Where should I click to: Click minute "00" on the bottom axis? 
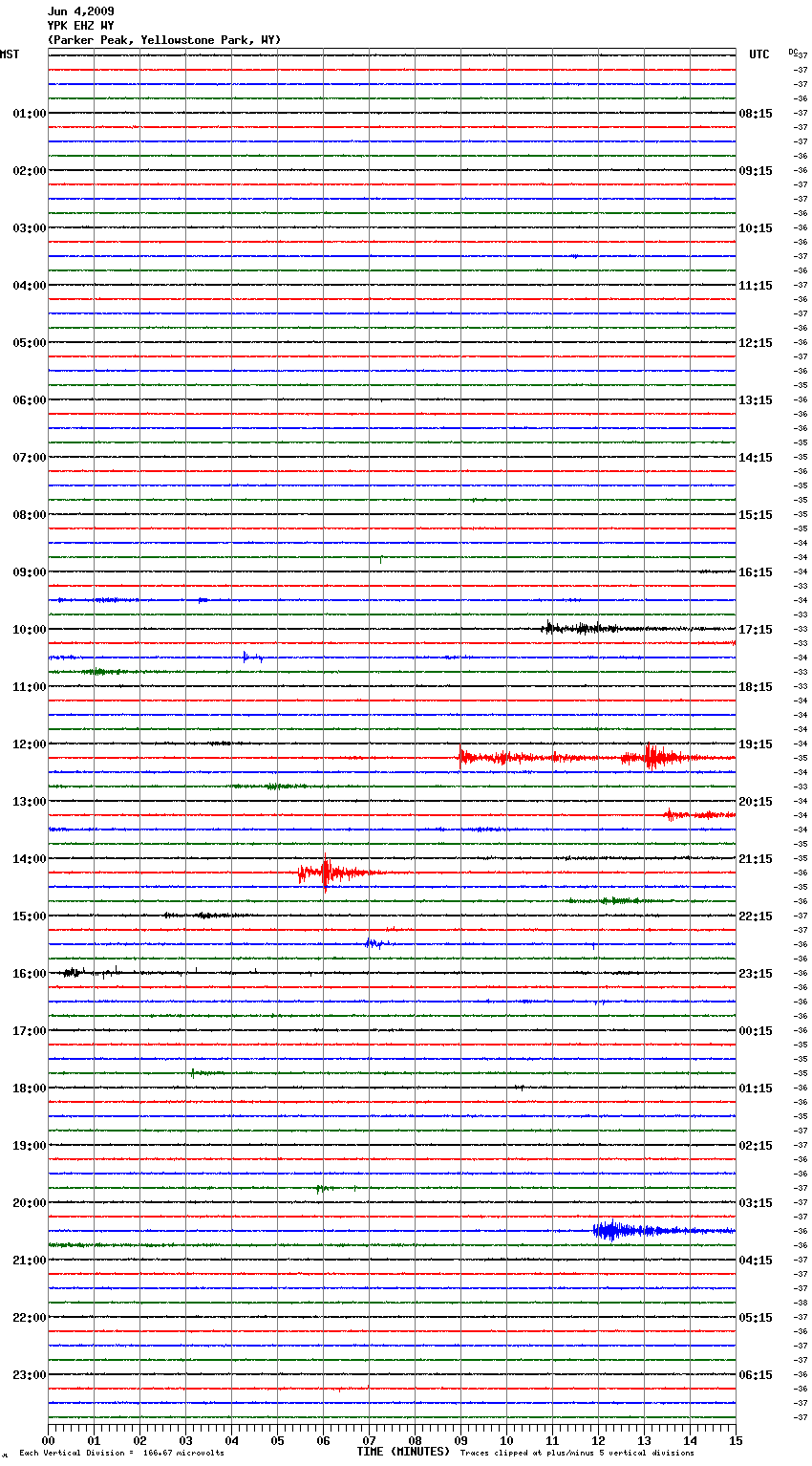[x=48, y=1440]
